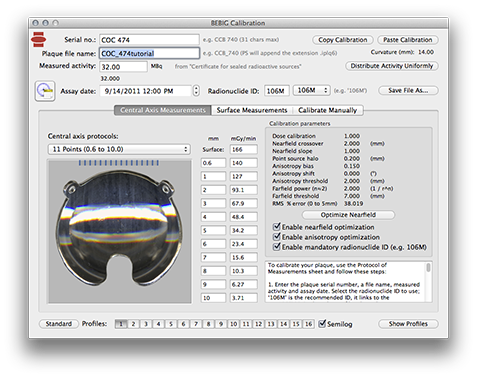The width and height of the screenshot is (477, 378).
Task: Click Distribute Activity Uniformly button
Action: click(x=392, y=66)
